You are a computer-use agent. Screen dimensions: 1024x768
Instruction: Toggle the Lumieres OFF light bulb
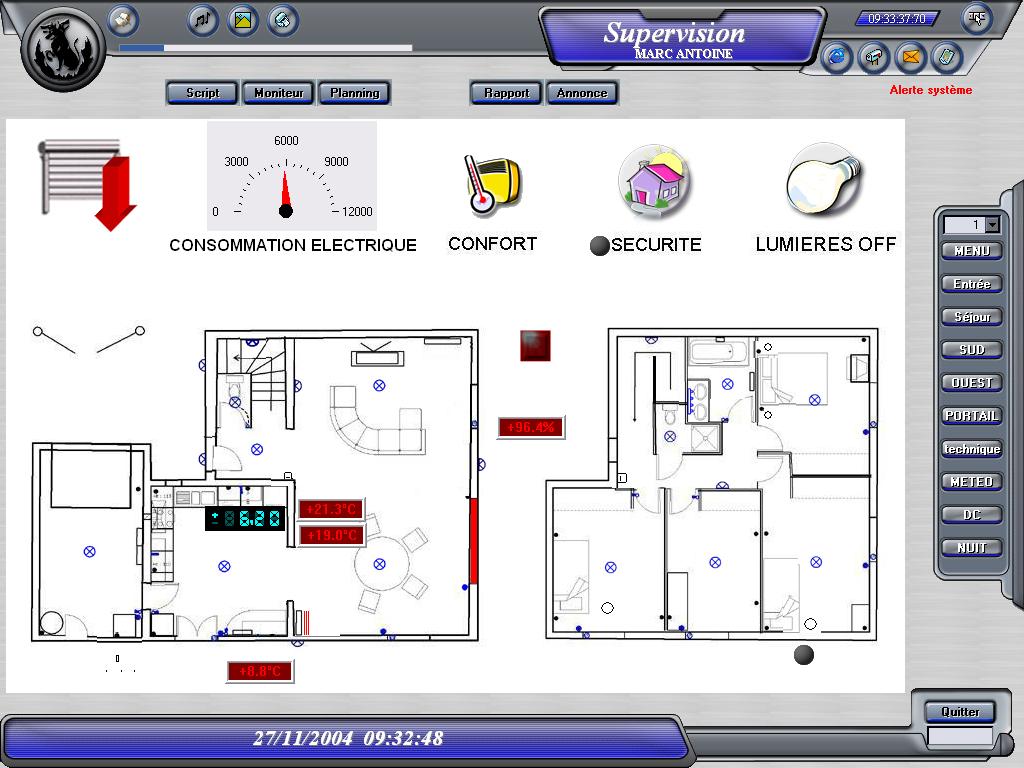823,182
